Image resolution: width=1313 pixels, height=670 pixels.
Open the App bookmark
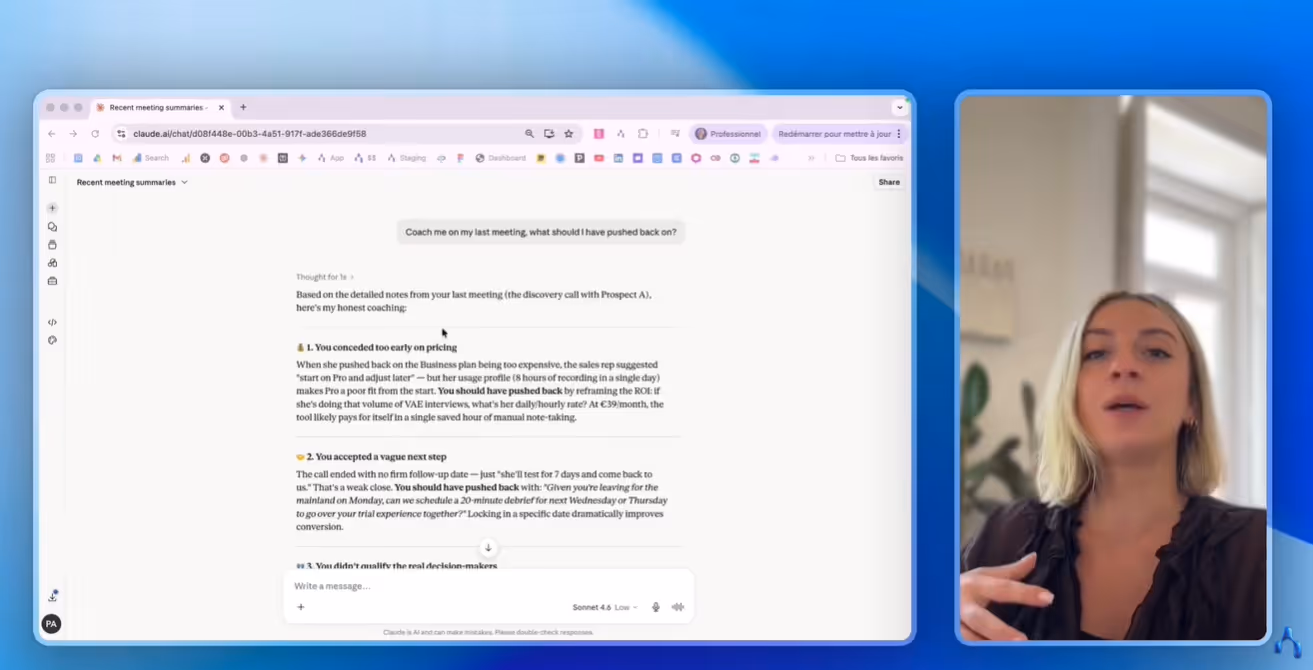[x=330, y=158]
